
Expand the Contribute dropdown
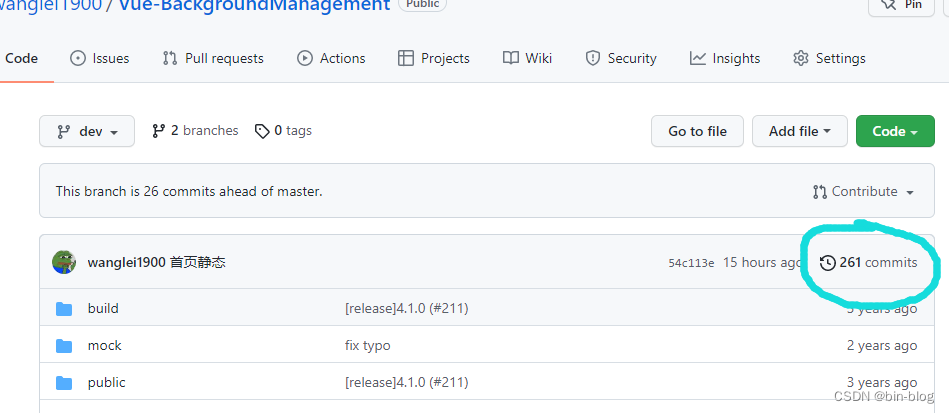point(863,192)
